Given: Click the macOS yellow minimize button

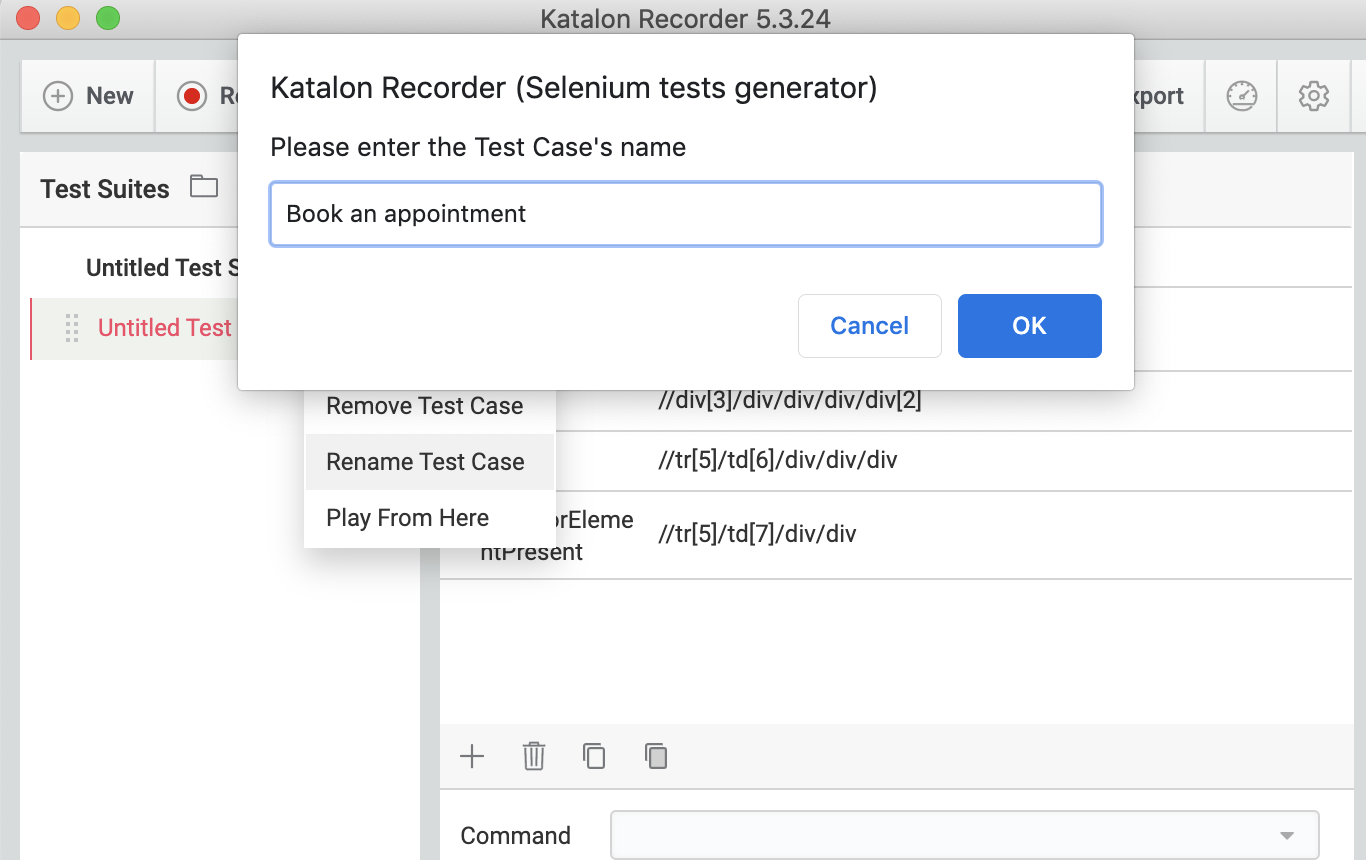Looking at the screenshot, I should 68,18.
